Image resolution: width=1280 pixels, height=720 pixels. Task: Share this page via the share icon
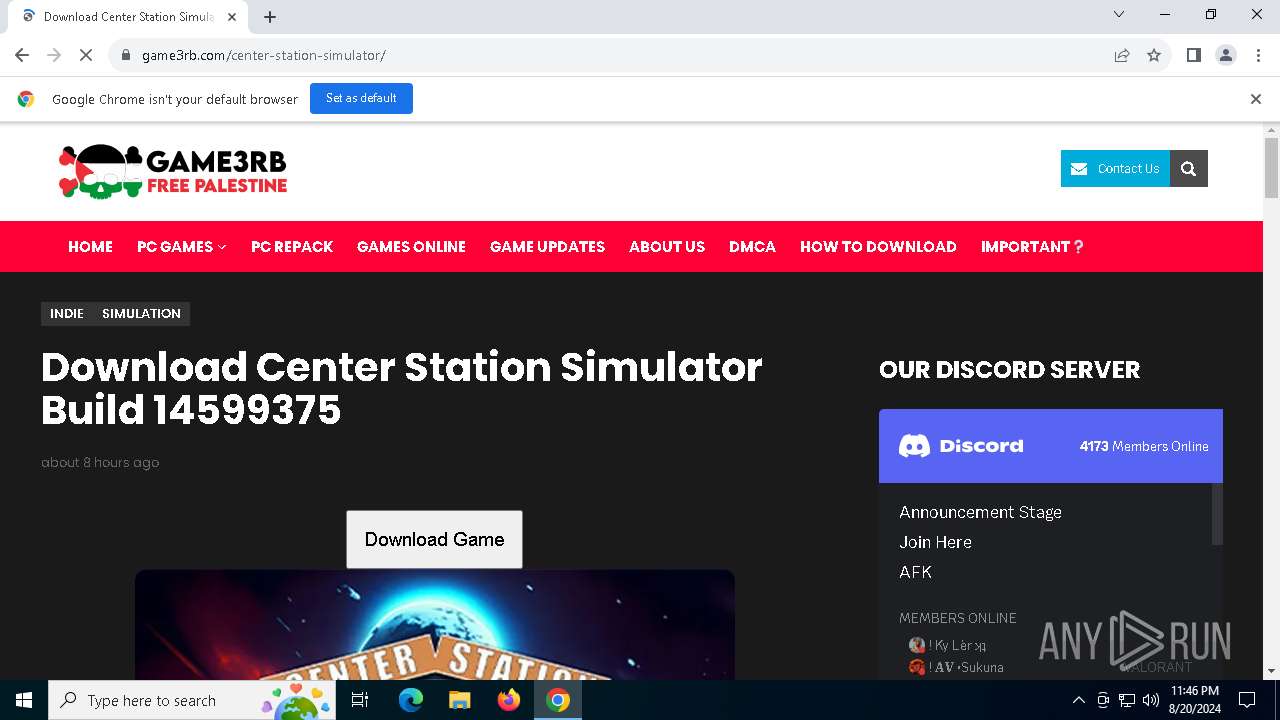tap(1122, 55)
